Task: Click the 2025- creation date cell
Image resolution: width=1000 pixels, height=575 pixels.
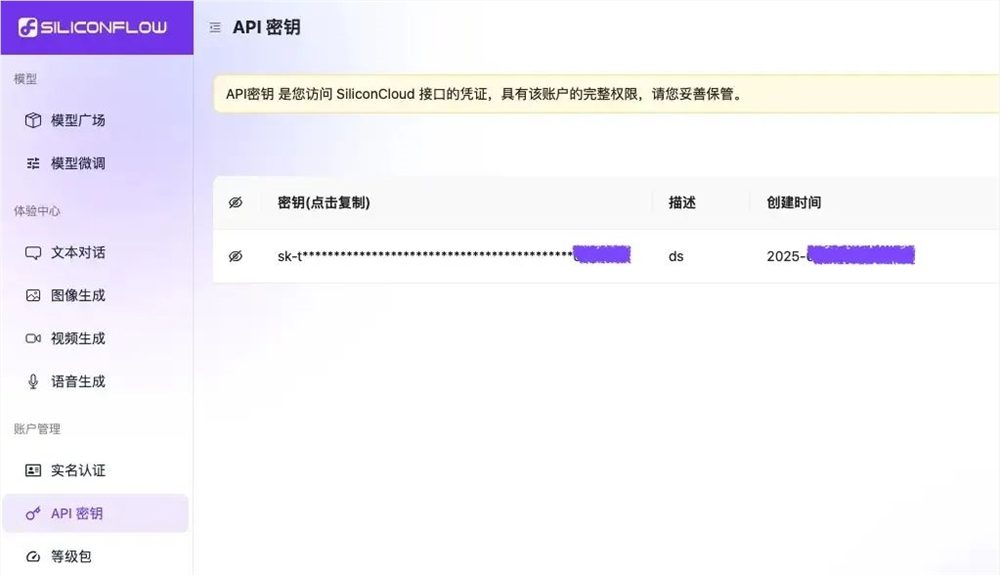Action: [x=841, y=256]
